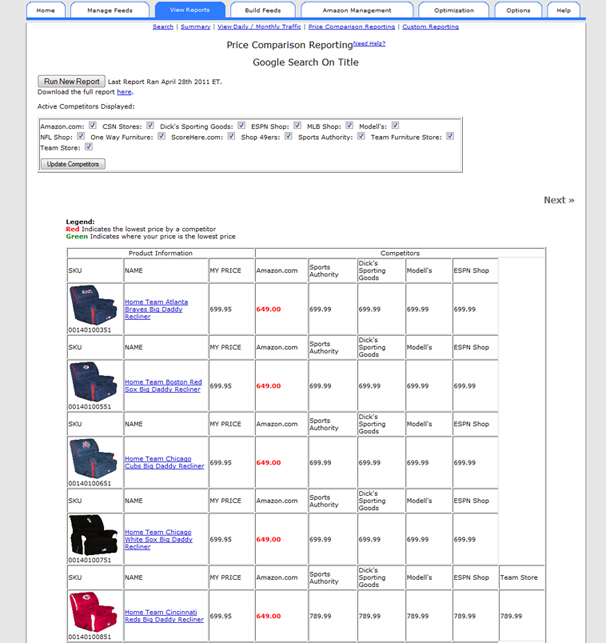The width and height of the screenshot is (606, 643).
Task: Toggle the CSN Stores checkbox
Action: pyautogui.click(x=150, y=125)
